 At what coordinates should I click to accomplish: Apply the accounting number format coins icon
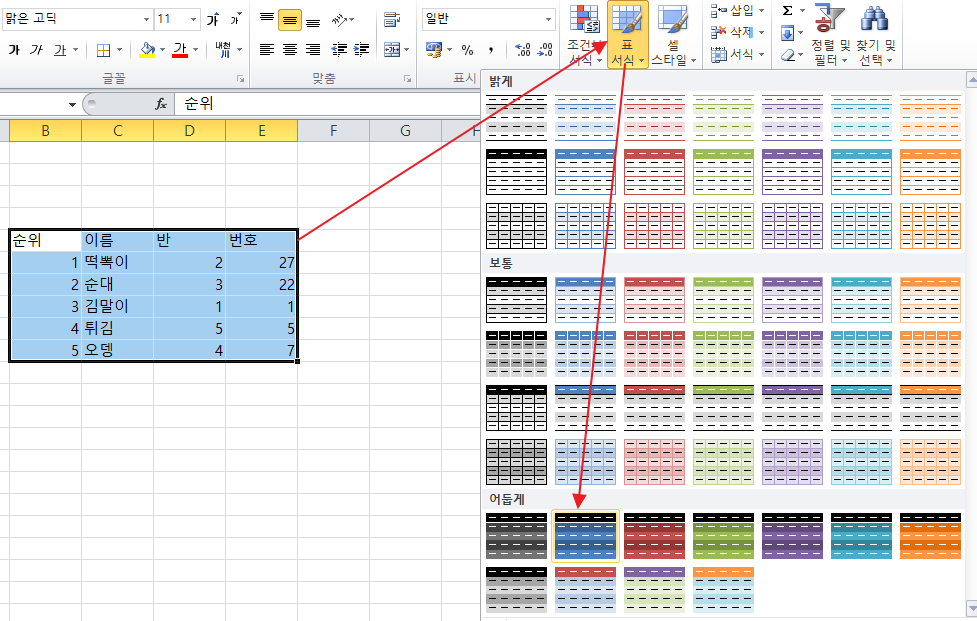434,50
